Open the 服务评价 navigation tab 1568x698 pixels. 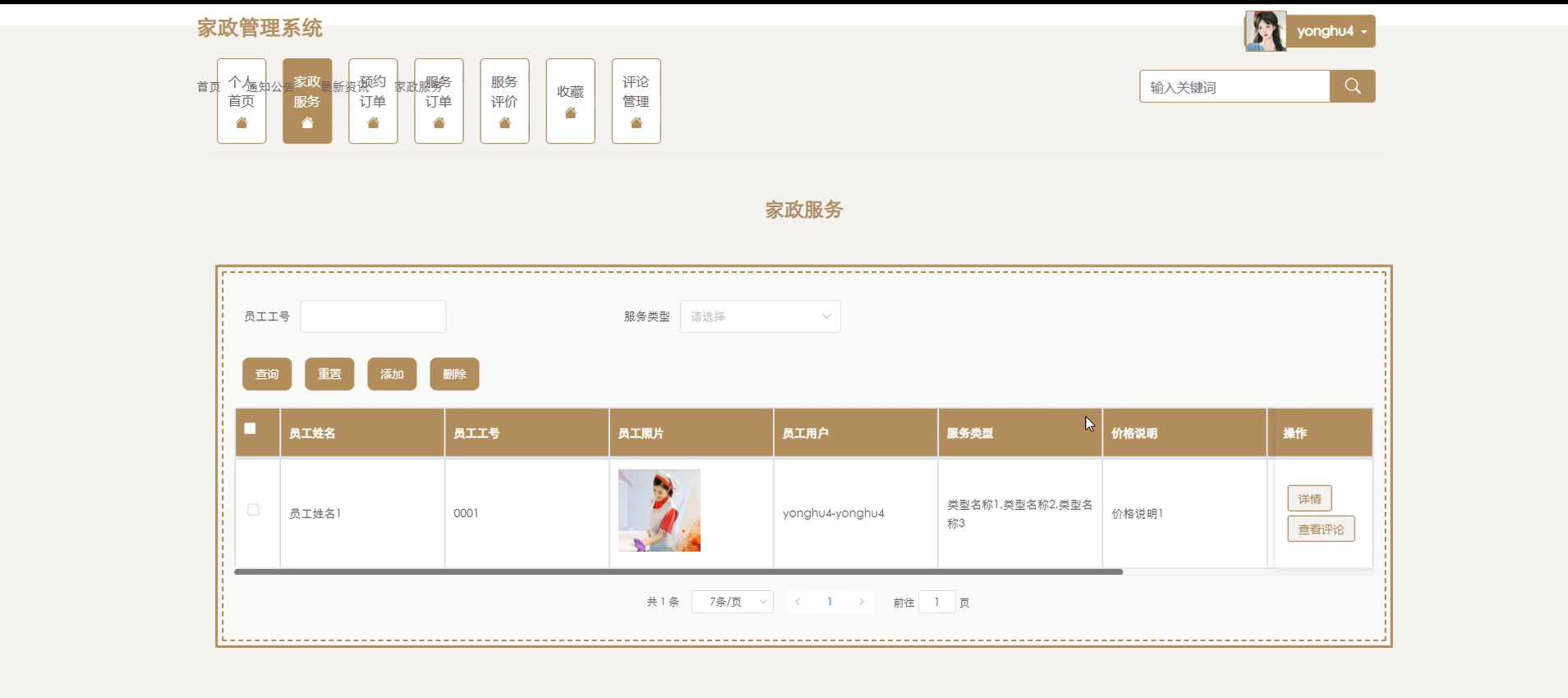pyautogui.click(x=504, y=101)
